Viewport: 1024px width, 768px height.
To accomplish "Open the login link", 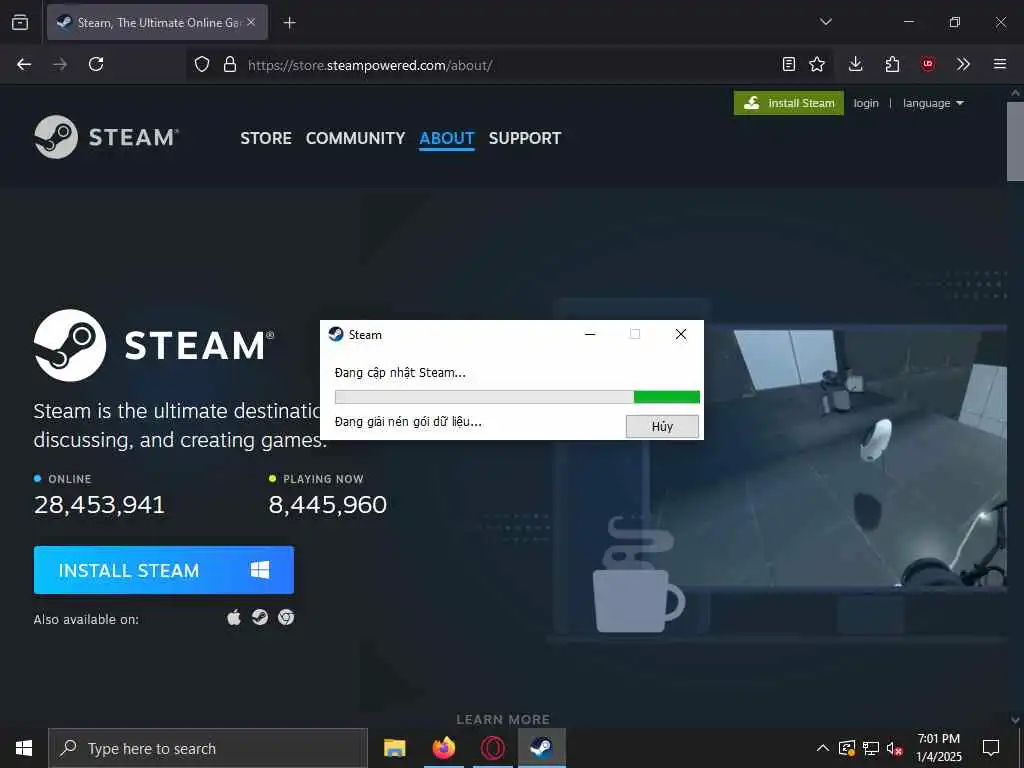I will point(866,103).
